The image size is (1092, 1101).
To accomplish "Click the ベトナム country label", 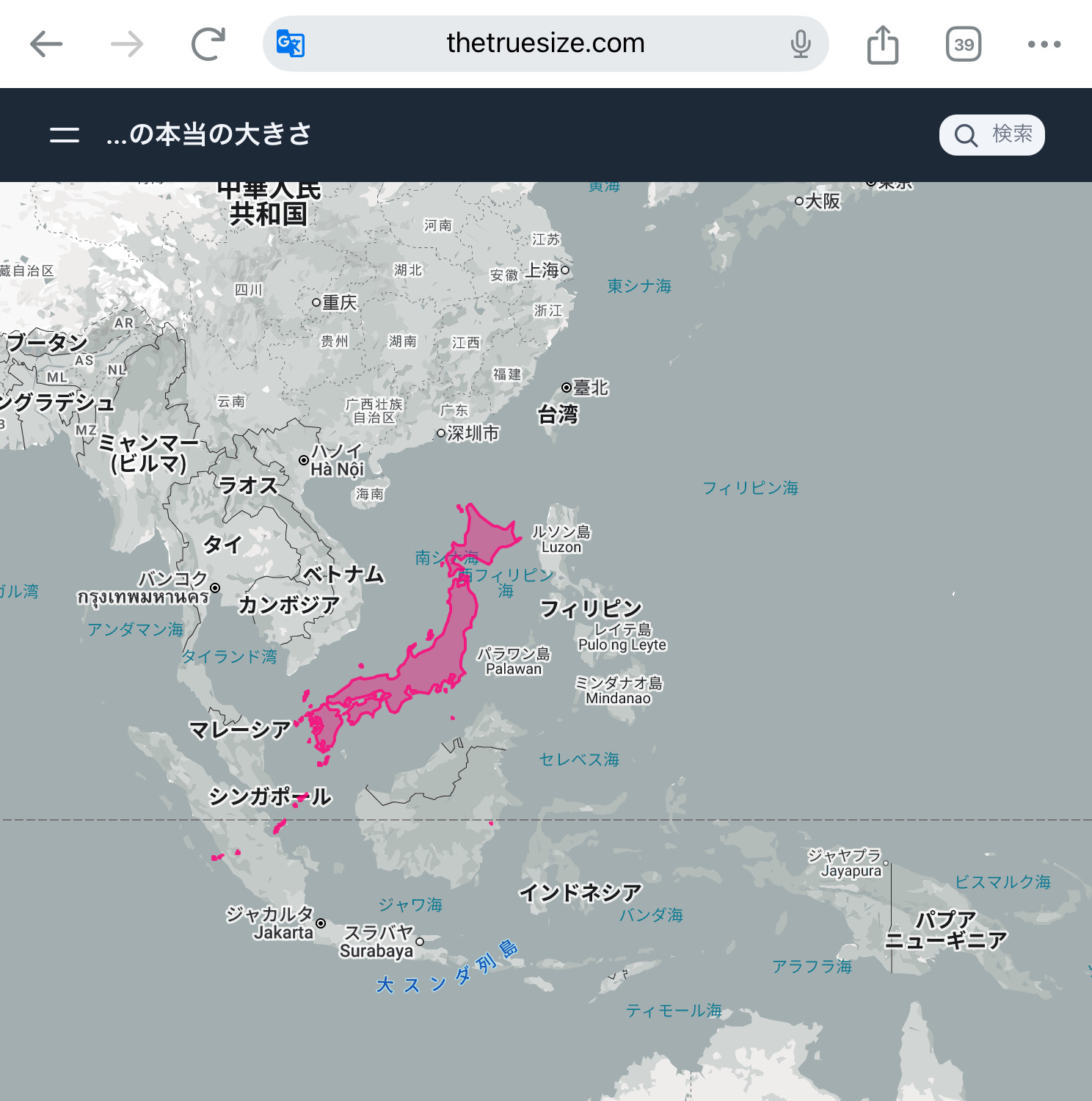I will tap(343, 574).
